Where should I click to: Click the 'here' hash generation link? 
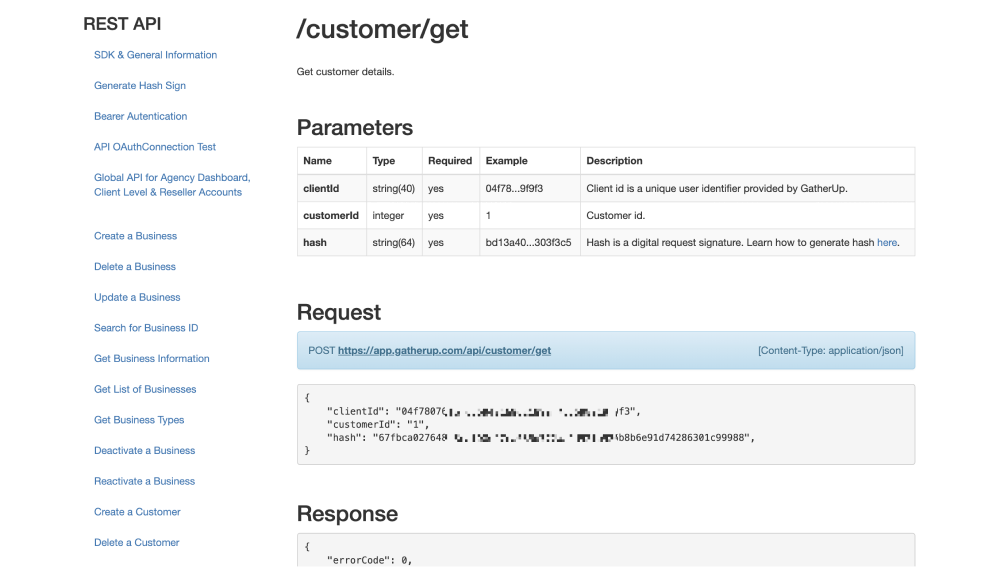[x=887, y=243]
